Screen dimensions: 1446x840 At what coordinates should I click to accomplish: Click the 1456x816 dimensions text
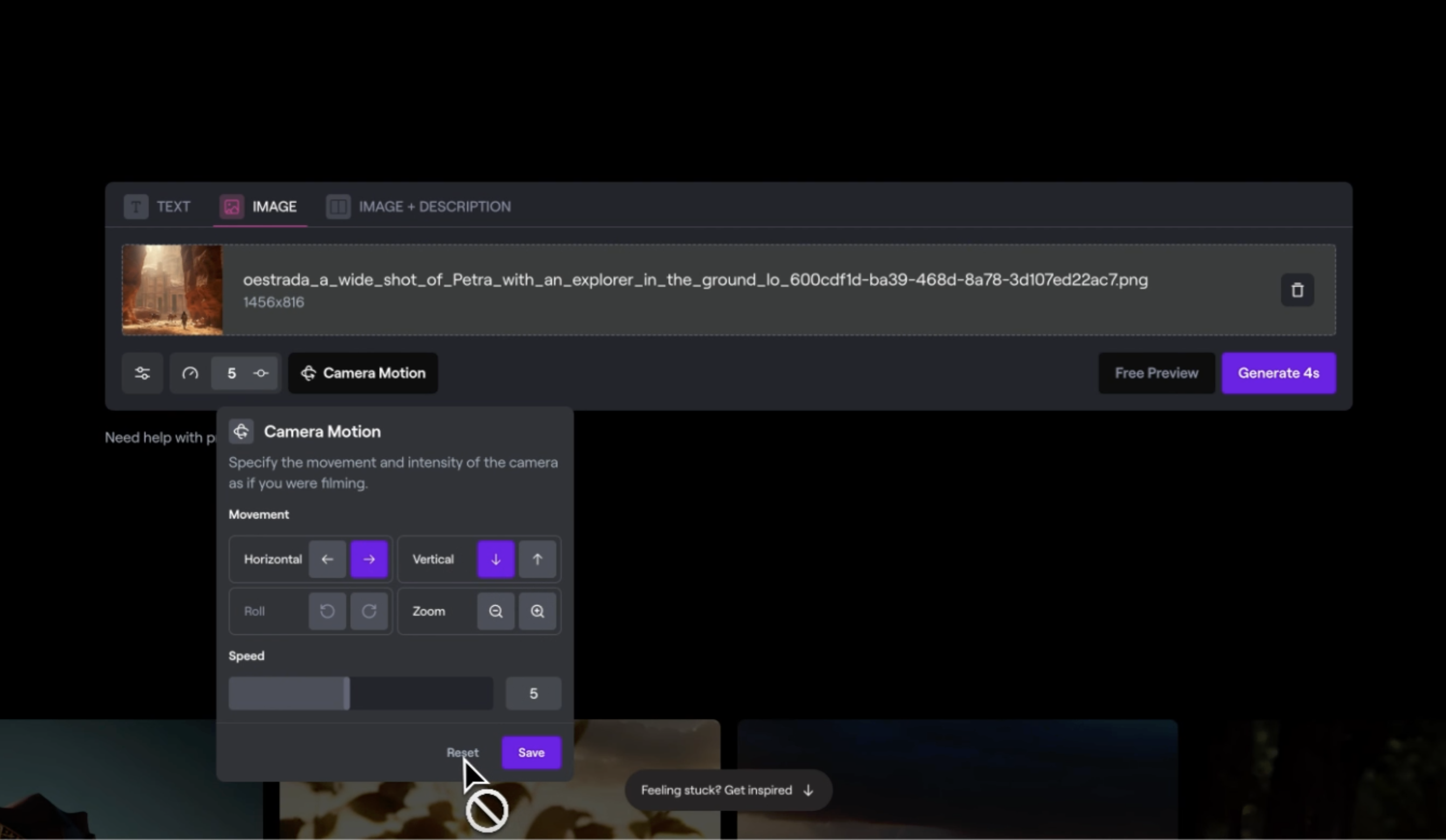pos(274,302)
